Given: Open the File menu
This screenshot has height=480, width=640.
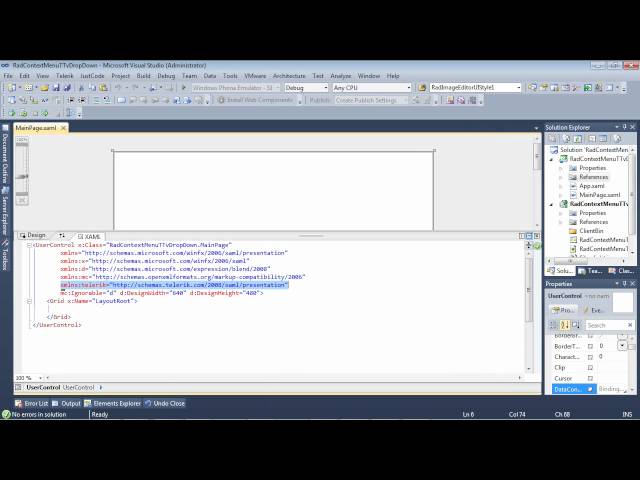Looking at the screenshot, I should point(8,76).
